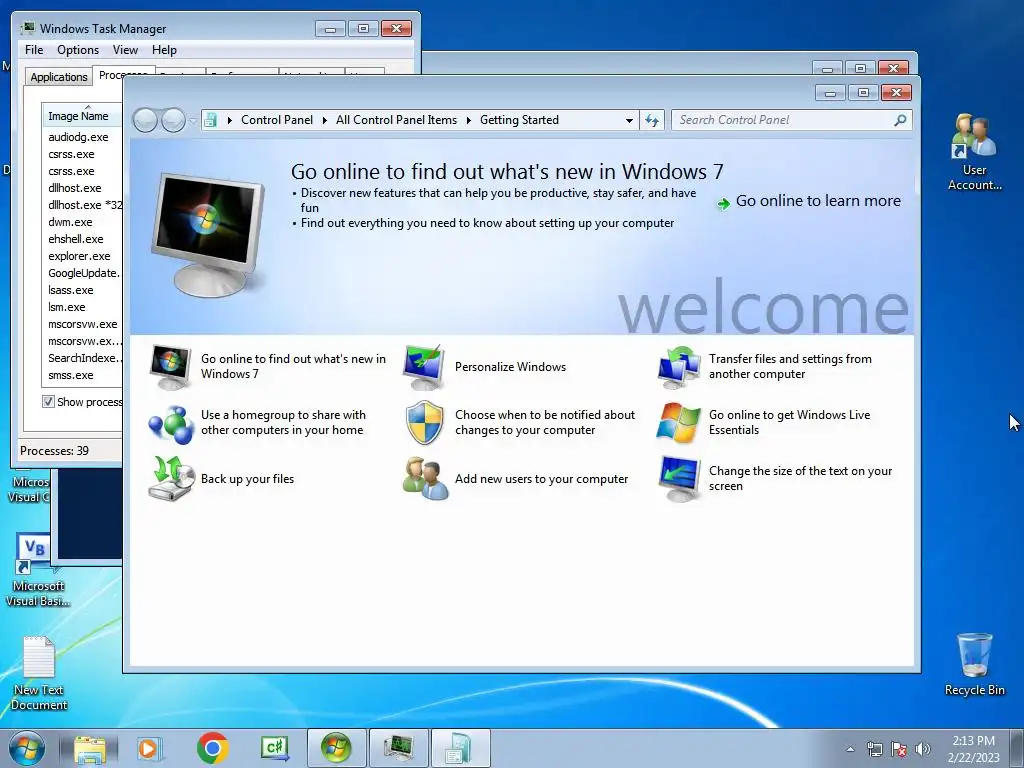Click Go online to learn more link

tap(818, 201)
